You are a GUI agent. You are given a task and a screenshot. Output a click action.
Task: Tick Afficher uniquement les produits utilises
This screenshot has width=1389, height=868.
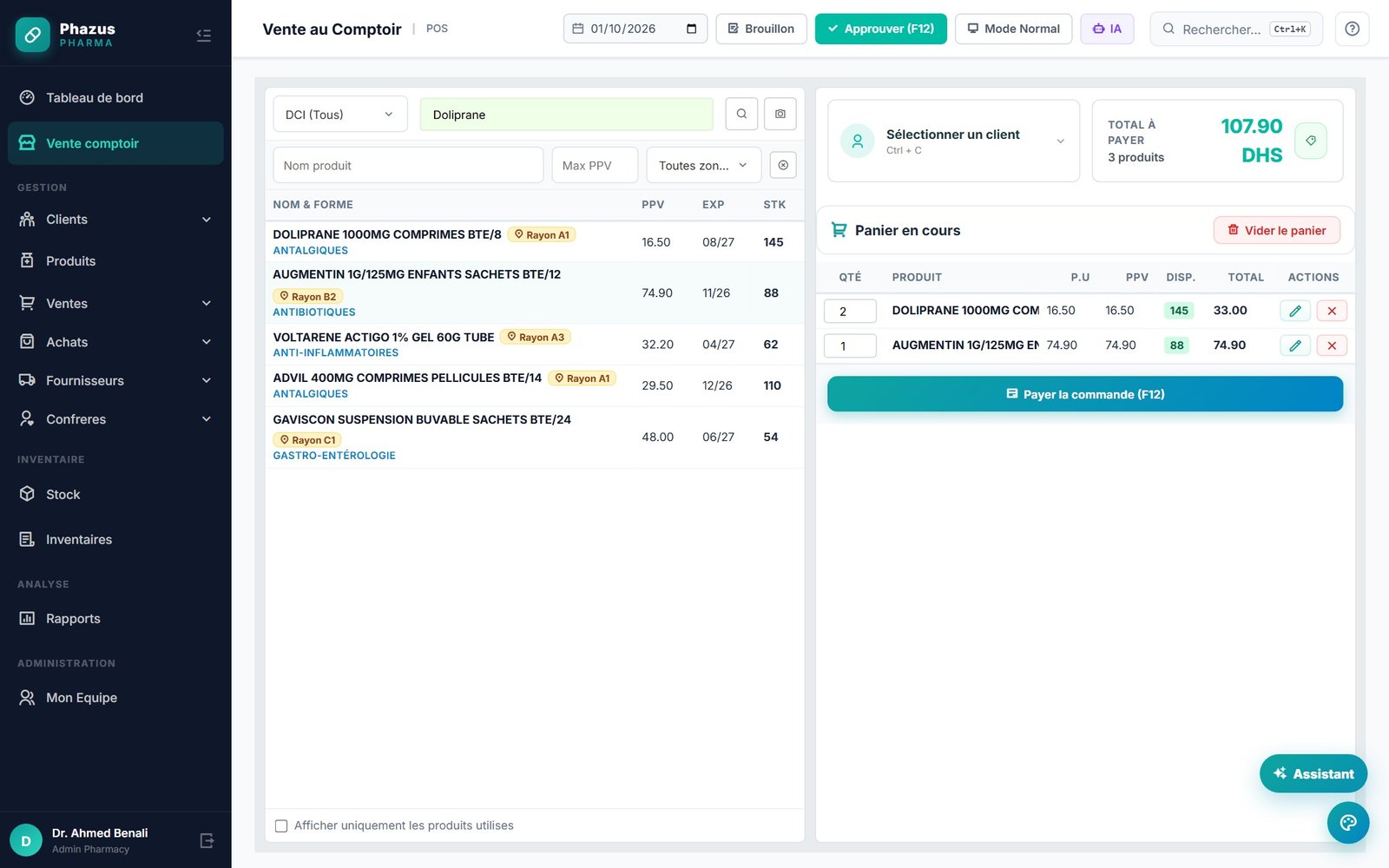point(281,825)
